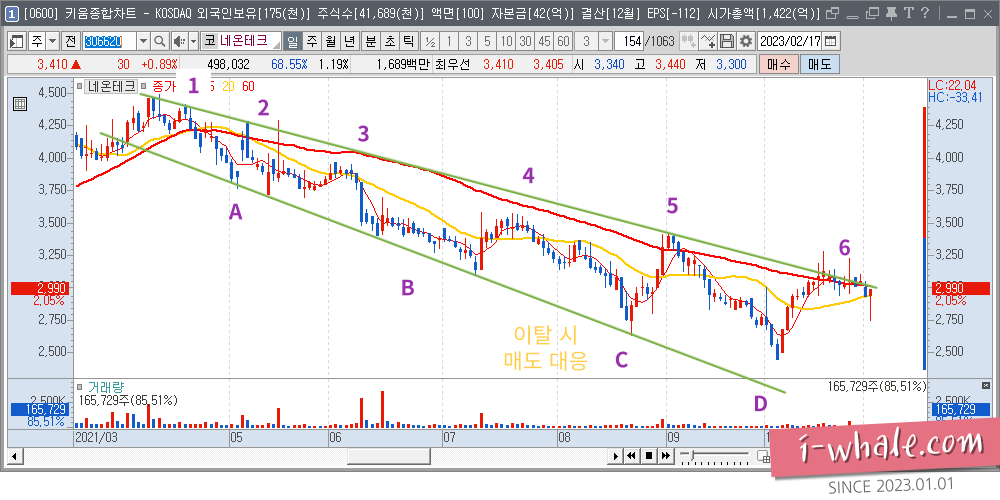
Task: Click the current price 3,410 value
Action: point(52,64)
